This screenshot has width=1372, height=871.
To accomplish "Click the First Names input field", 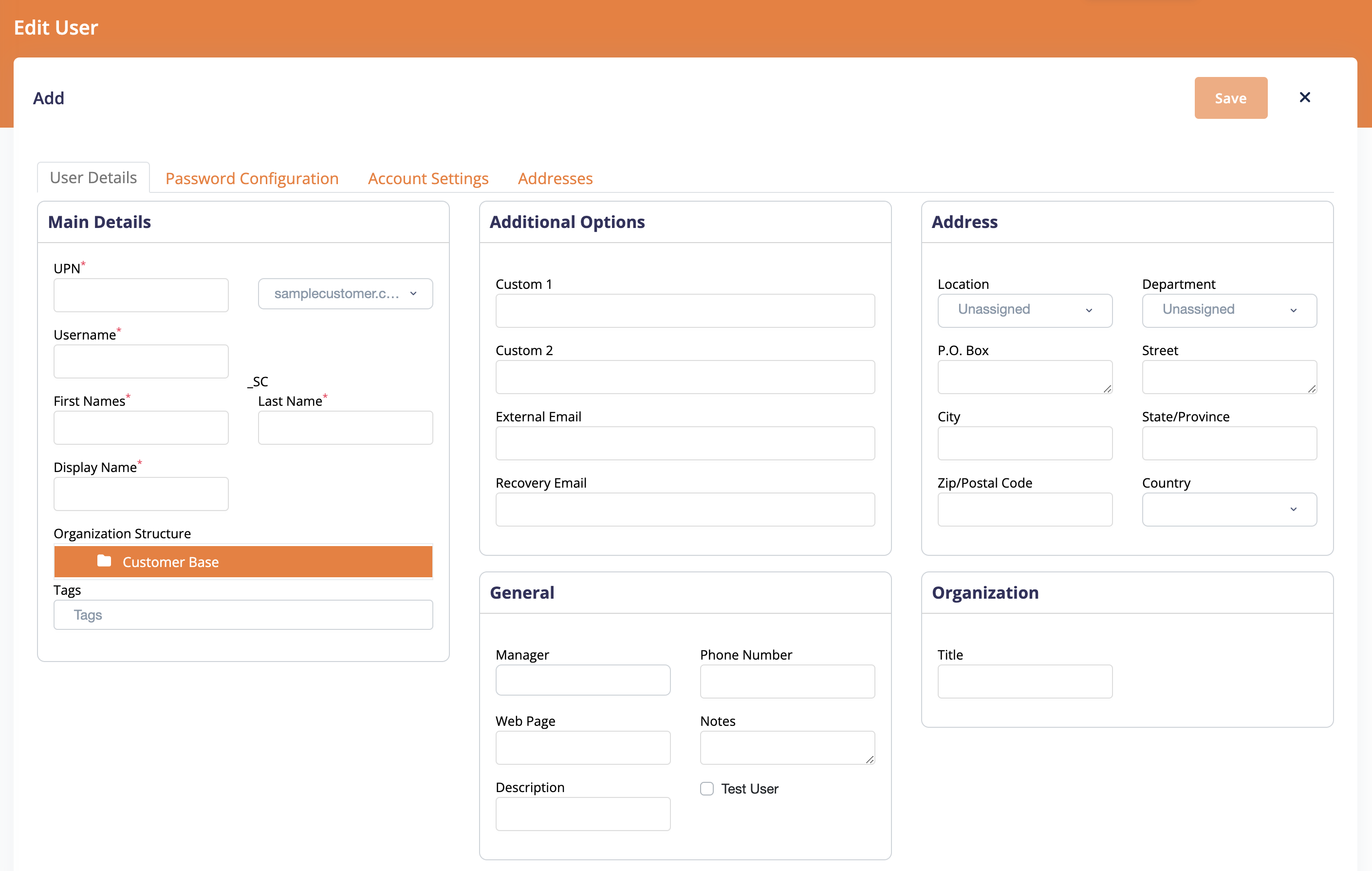I will [141, 427].
